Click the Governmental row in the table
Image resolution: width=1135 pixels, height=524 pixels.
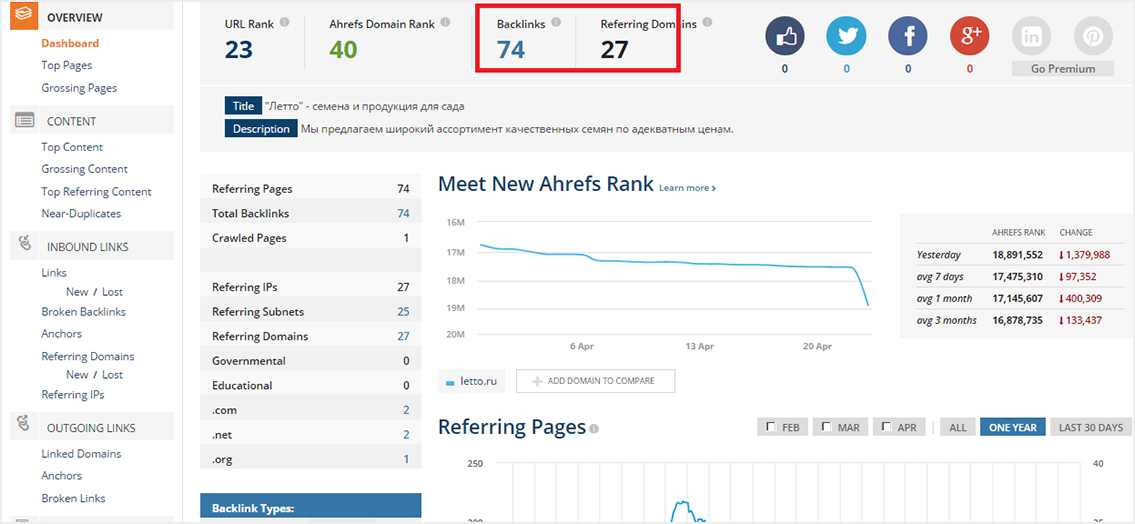[x=311, y=361]
